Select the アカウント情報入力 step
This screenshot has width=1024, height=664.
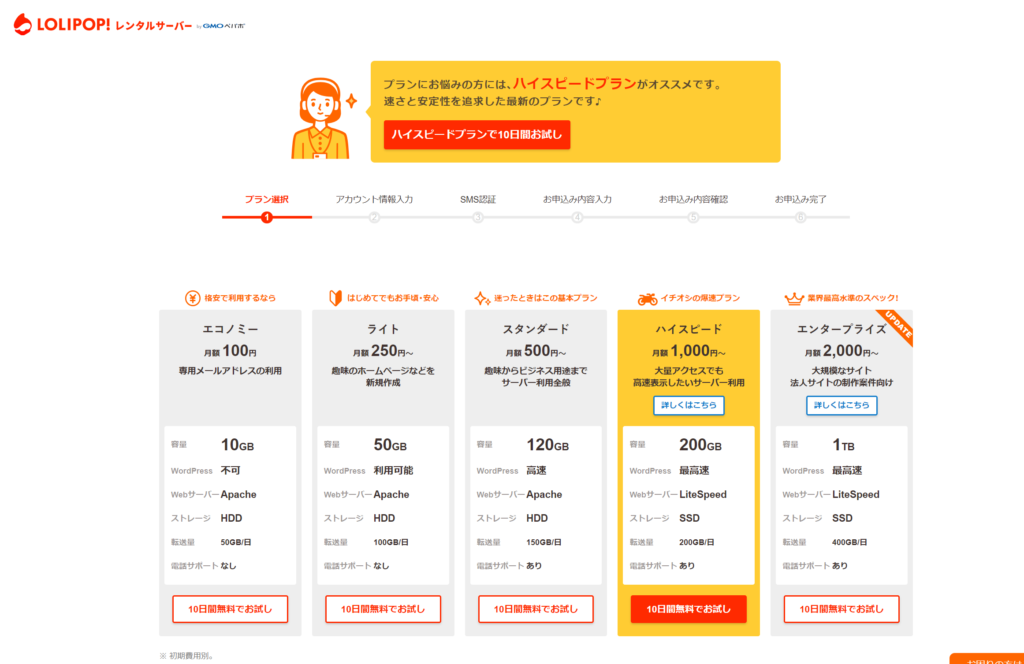coord(374,200)
